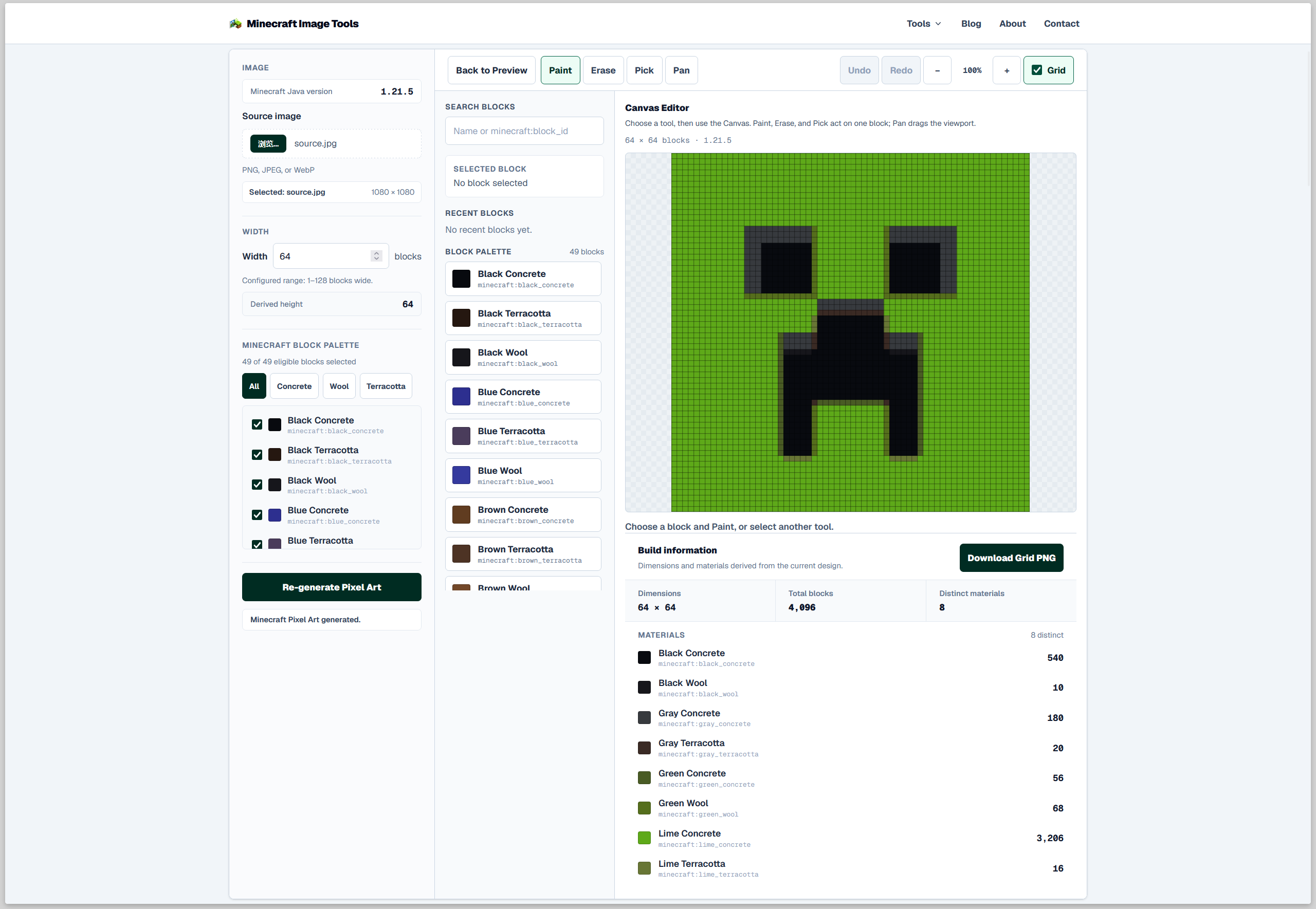The width and height of the screenshot is (1316, 909).
Task: Choose Brown Terracotta block in block palette
Action: pos(523,554)
